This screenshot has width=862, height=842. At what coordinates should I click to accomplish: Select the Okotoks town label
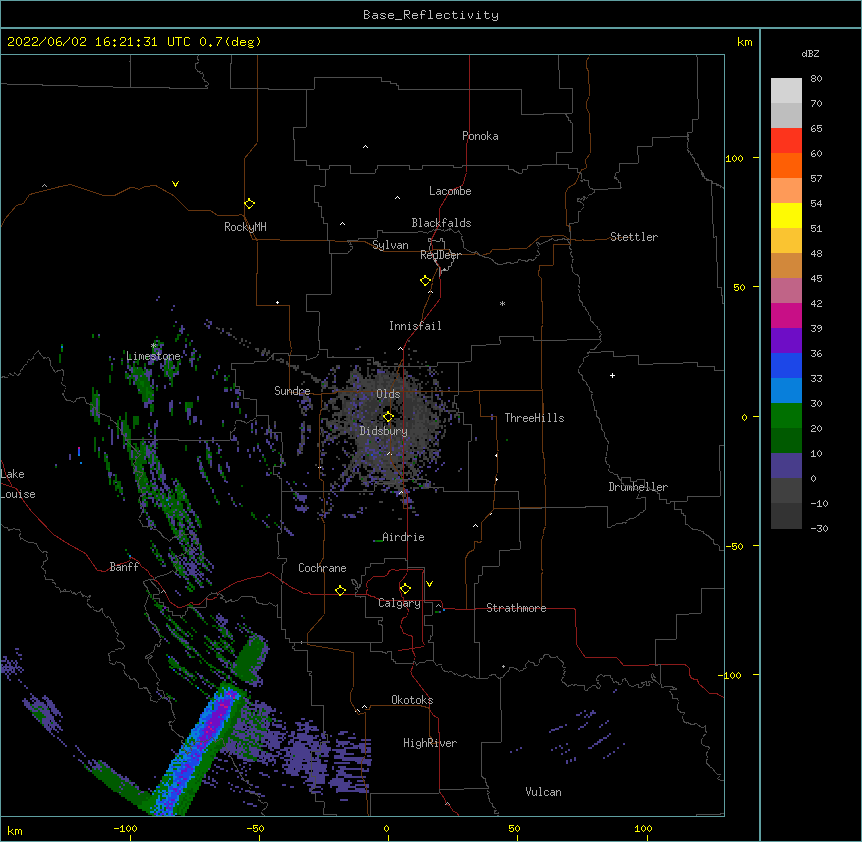pyautogui.click(x=412, y=700)
